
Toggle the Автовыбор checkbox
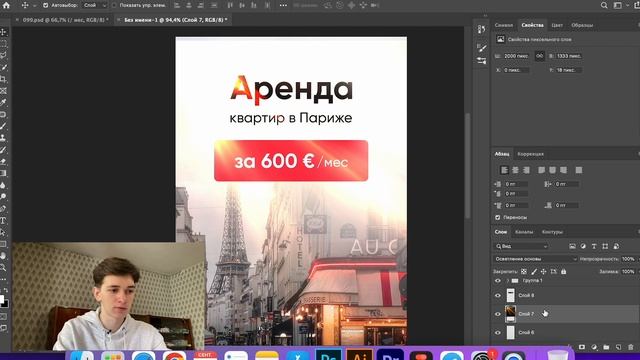point(45,5)
